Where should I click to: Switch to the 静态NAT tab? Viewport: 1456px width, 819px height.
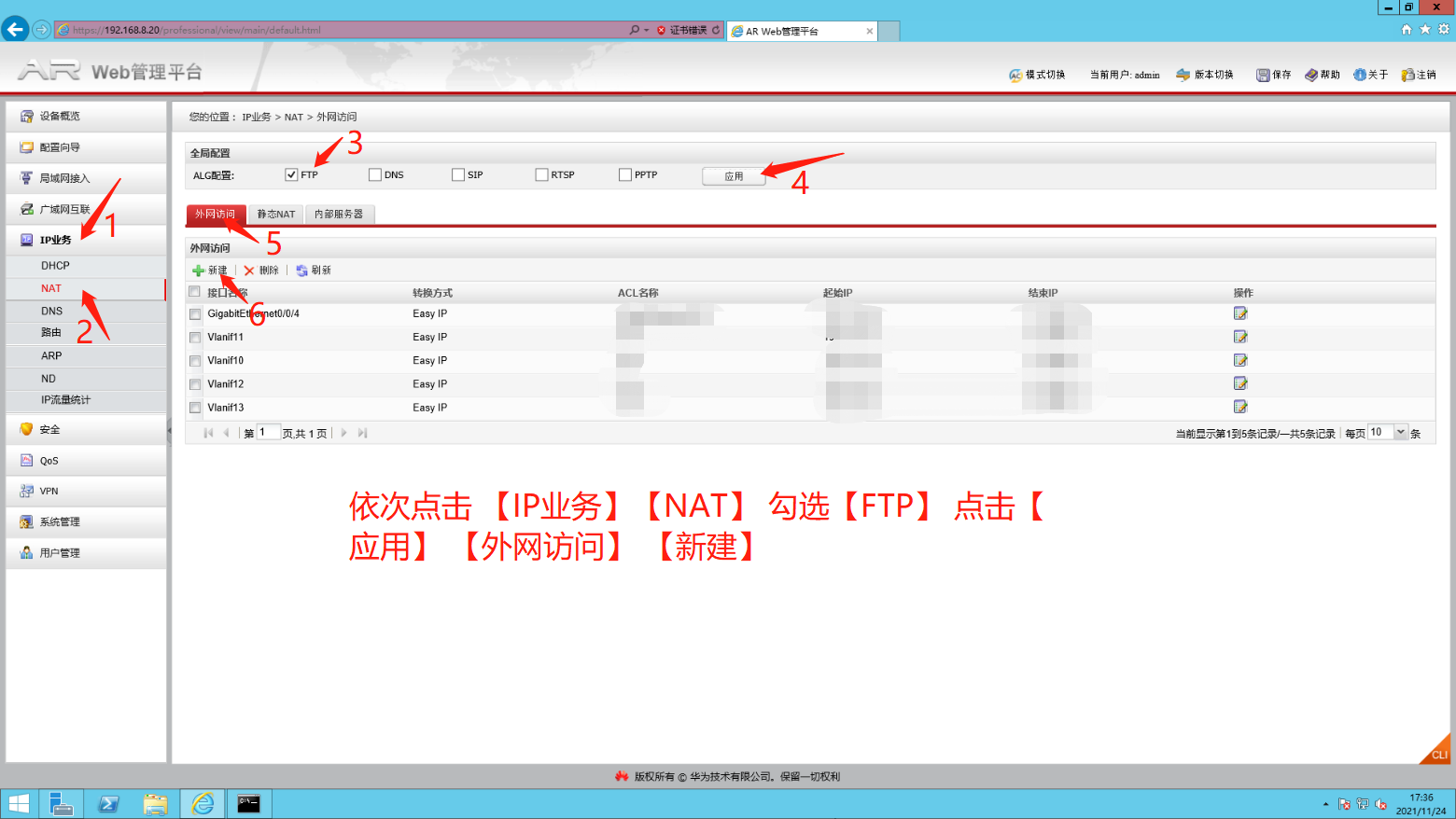coord(275,215)
